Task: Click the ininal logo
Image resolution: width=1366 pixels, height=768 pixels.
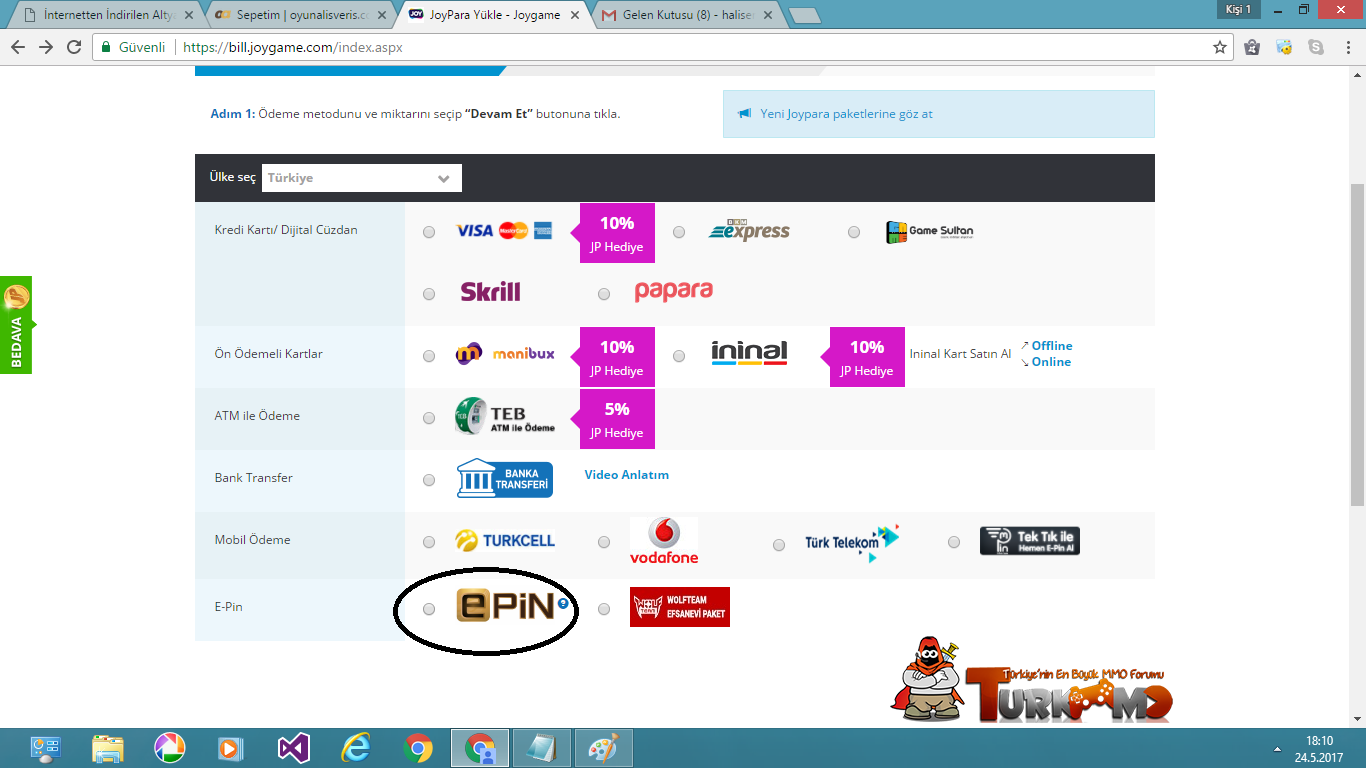Action: 749,353
